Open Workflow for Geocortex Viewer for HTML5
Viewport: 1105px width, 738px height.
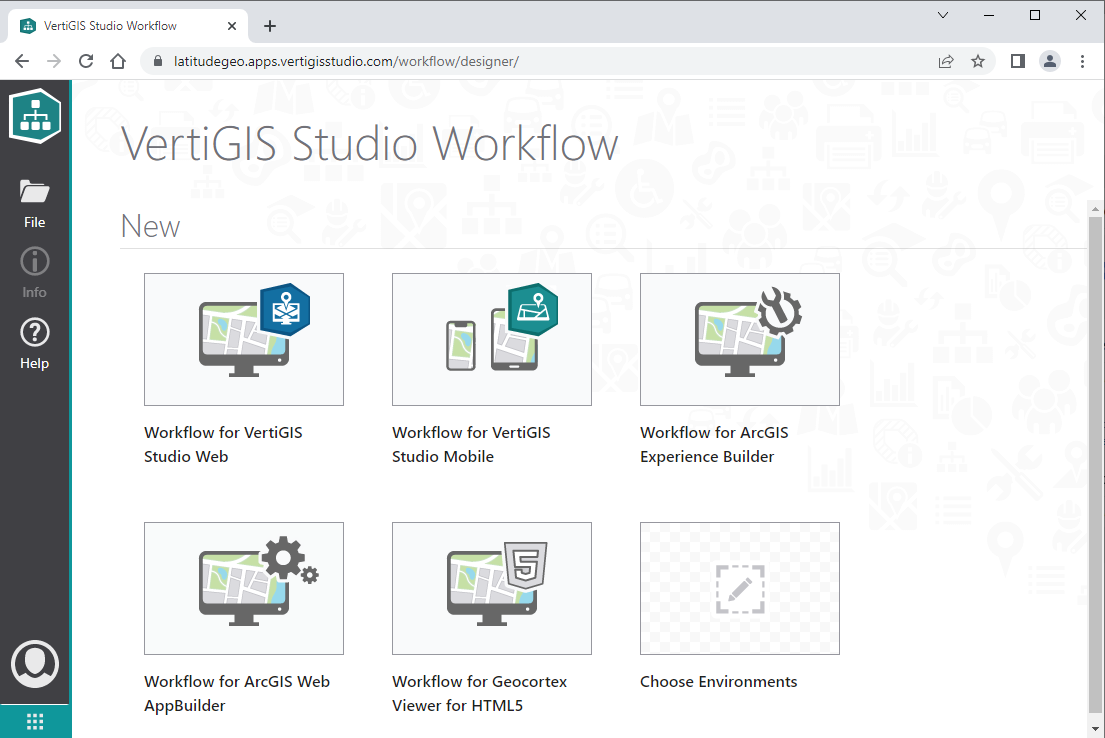[491, 588]
